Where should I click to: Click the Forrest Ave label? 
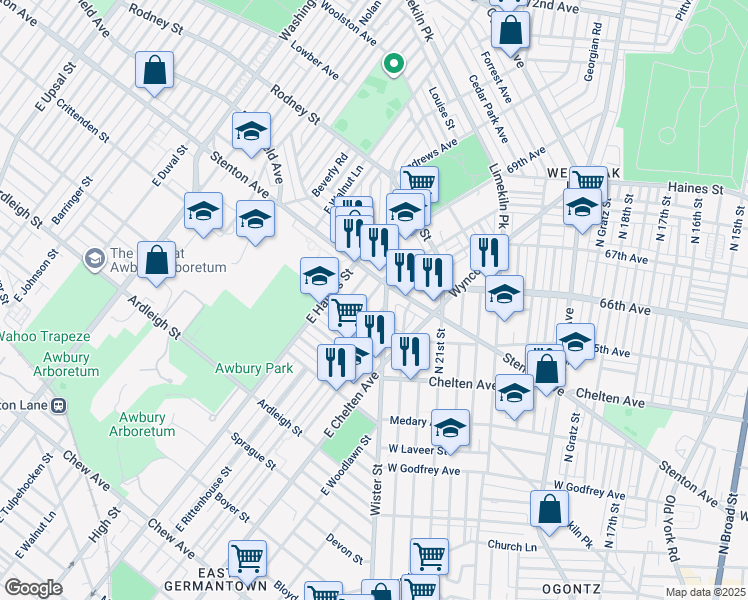click(496, 77)
